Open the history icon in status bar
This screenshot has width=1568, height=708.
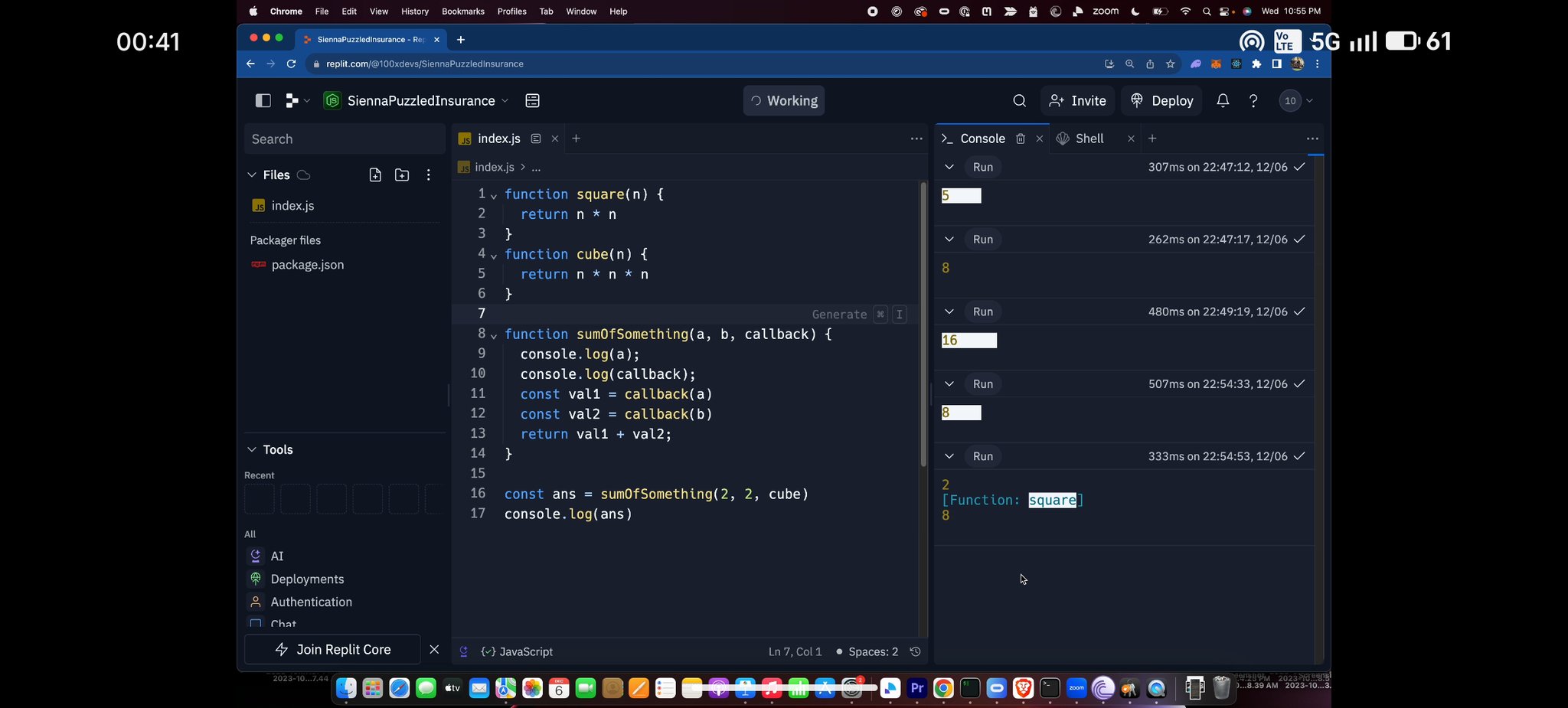pos(915,651)
